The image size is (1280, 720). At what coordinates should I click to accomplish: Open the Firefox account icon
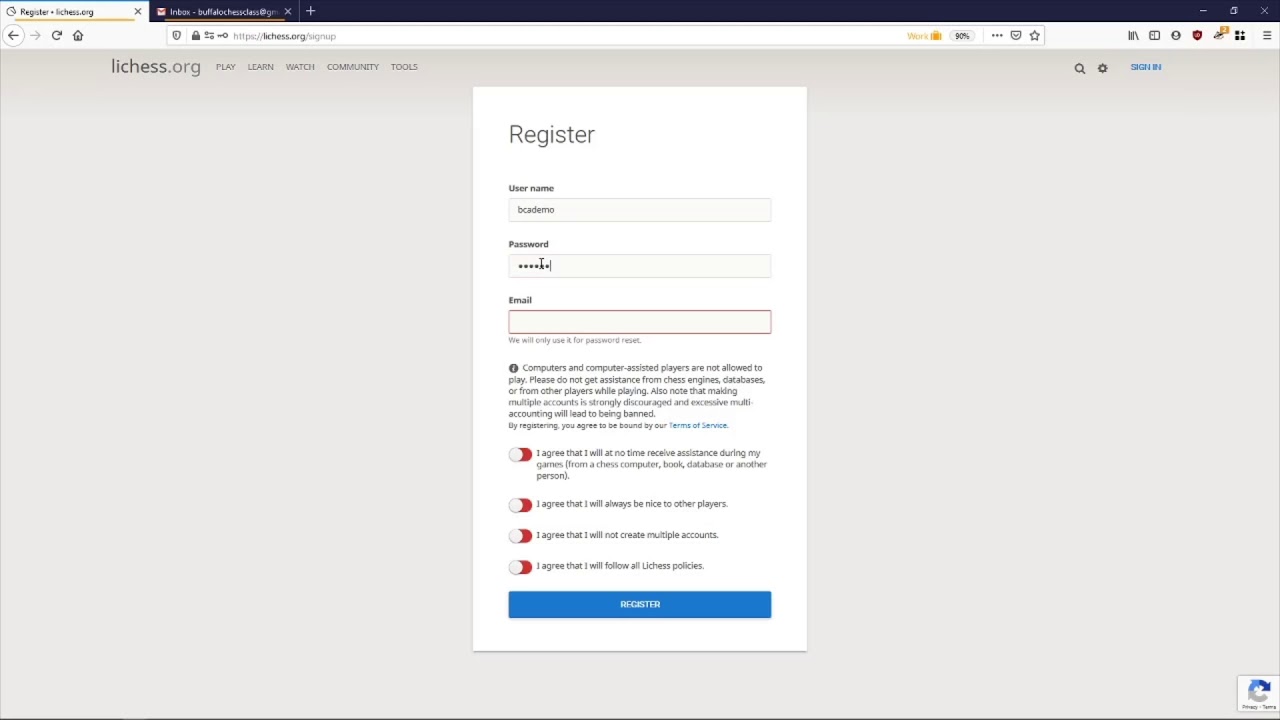[x=1176, y=36]
